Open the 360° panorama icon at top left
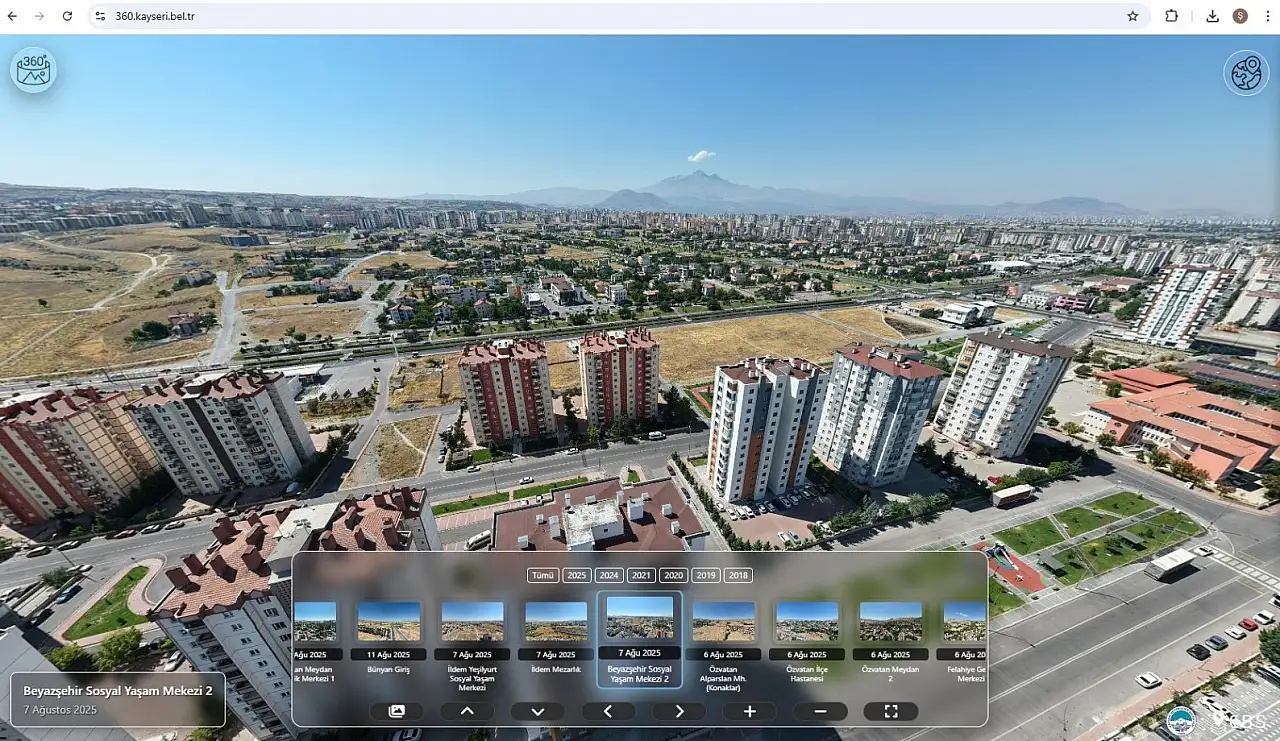Screen dimensions: 1280x741 [x=33, y=70]
